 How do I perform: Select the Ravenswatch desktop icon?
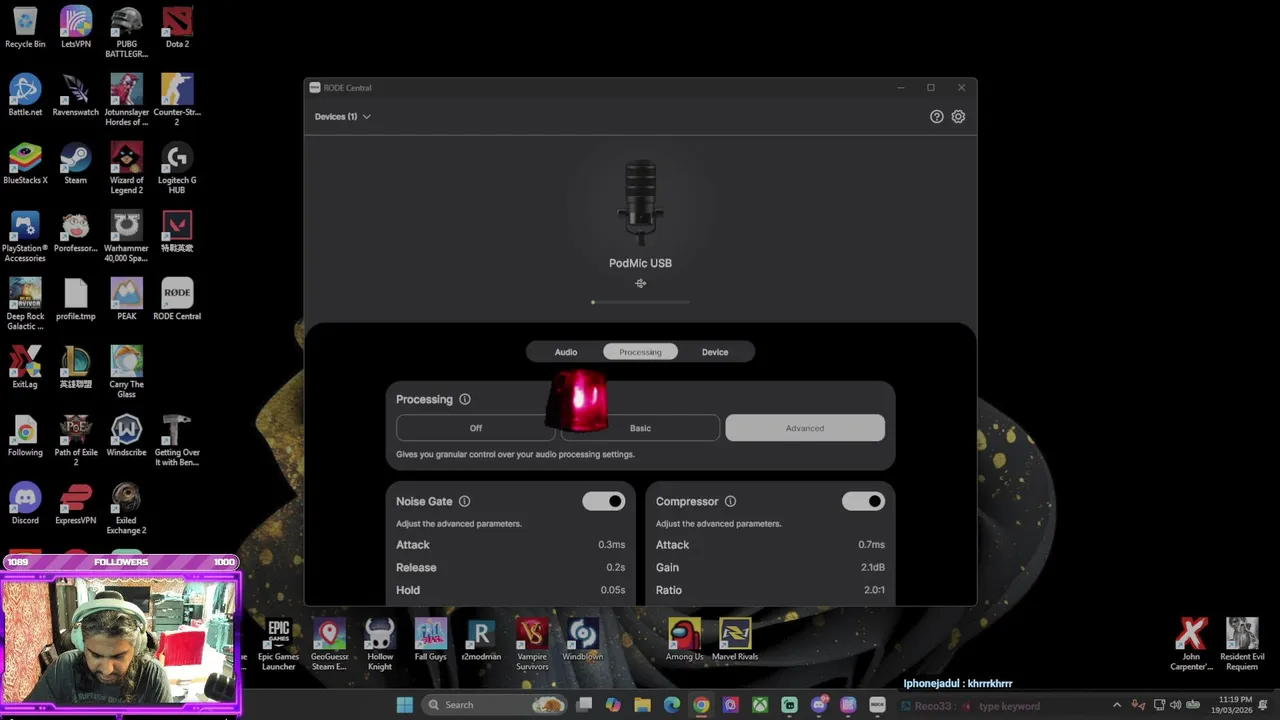click(76, 96)
